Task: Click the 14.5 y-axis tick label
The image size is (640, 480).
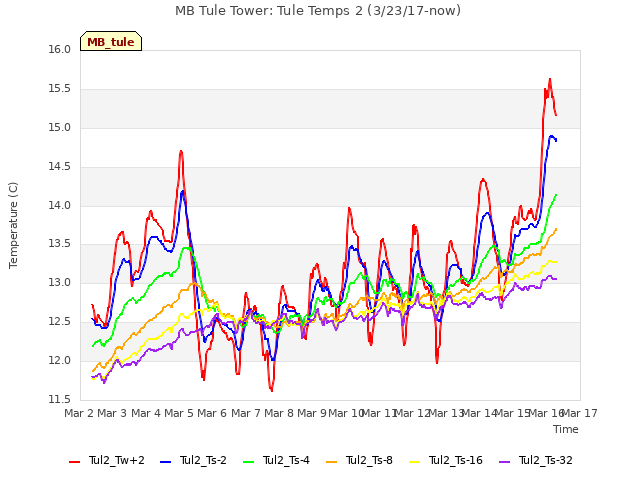Action: tap(60, 167)
